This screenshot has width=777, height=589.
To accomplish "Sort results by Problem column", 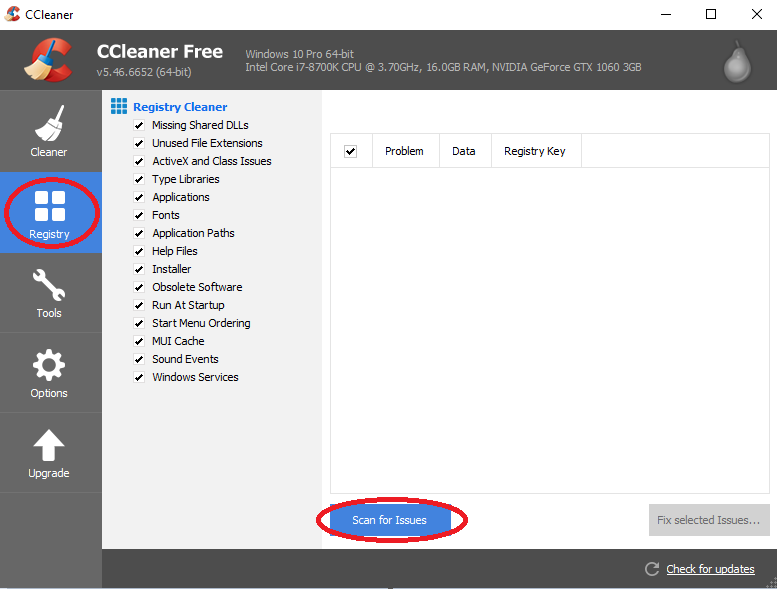I will point(405,151).
